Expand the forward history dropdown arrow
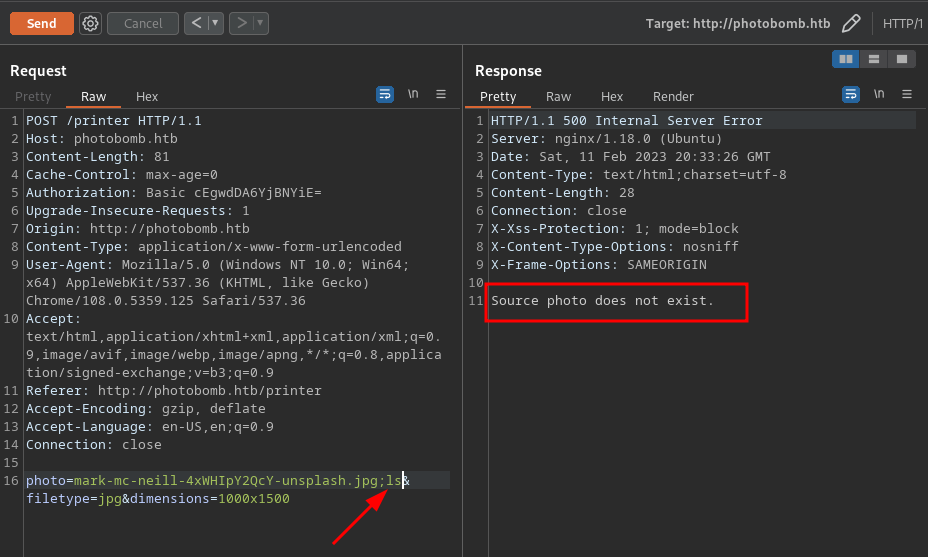The width and height of the screenshot is (928, 557). [260, 23]
